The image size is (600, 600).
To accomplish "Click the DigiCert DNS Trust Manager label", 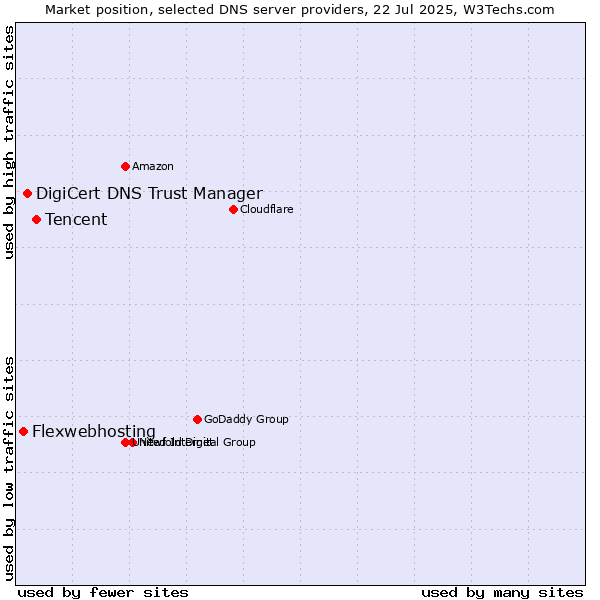I will [150, 194].
